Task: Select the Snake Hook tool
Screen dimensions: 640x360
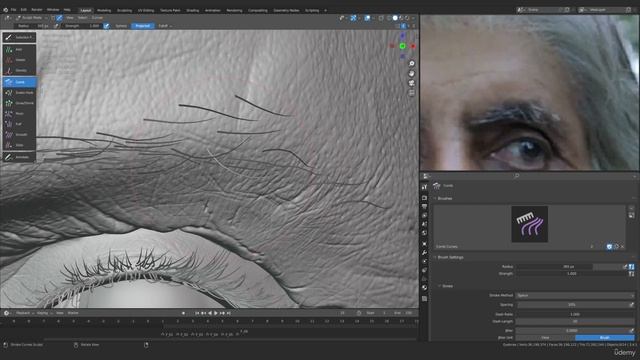Action: click(x=19, y=93)
